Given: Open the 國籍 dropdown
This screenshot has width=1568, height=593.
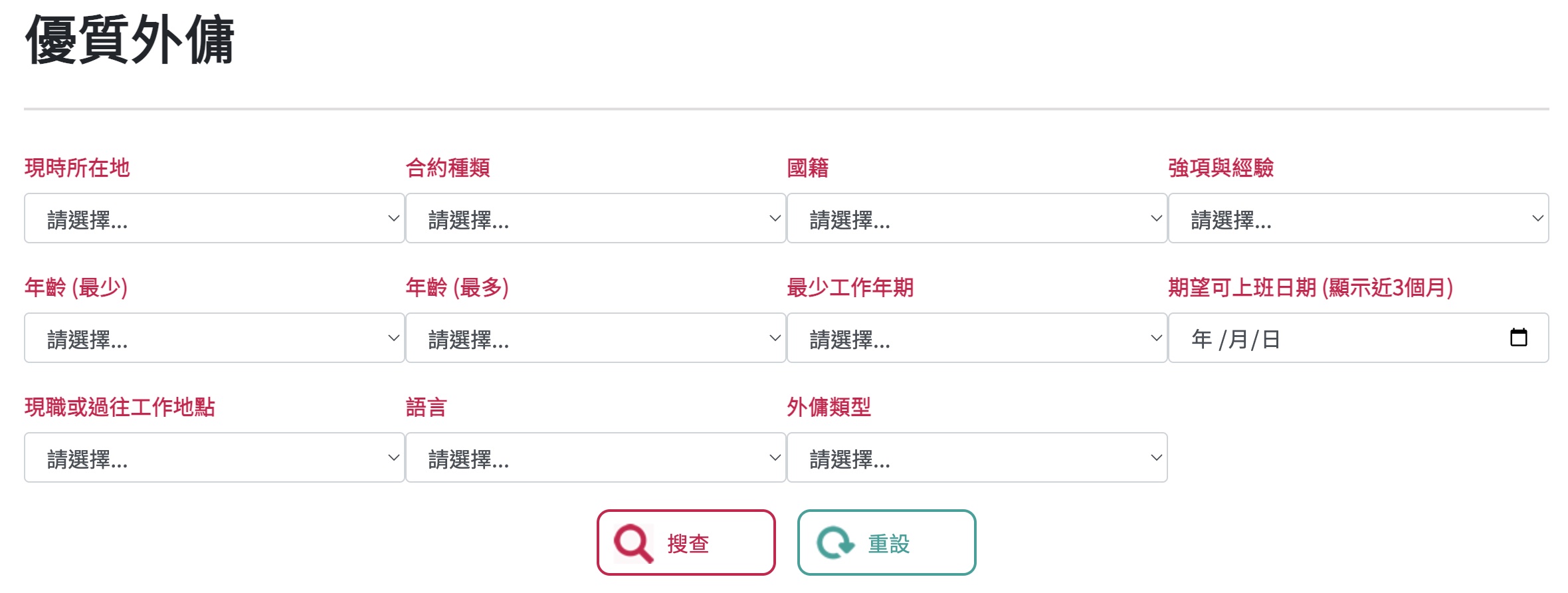Looking at the screenshot, I should 977,218.
